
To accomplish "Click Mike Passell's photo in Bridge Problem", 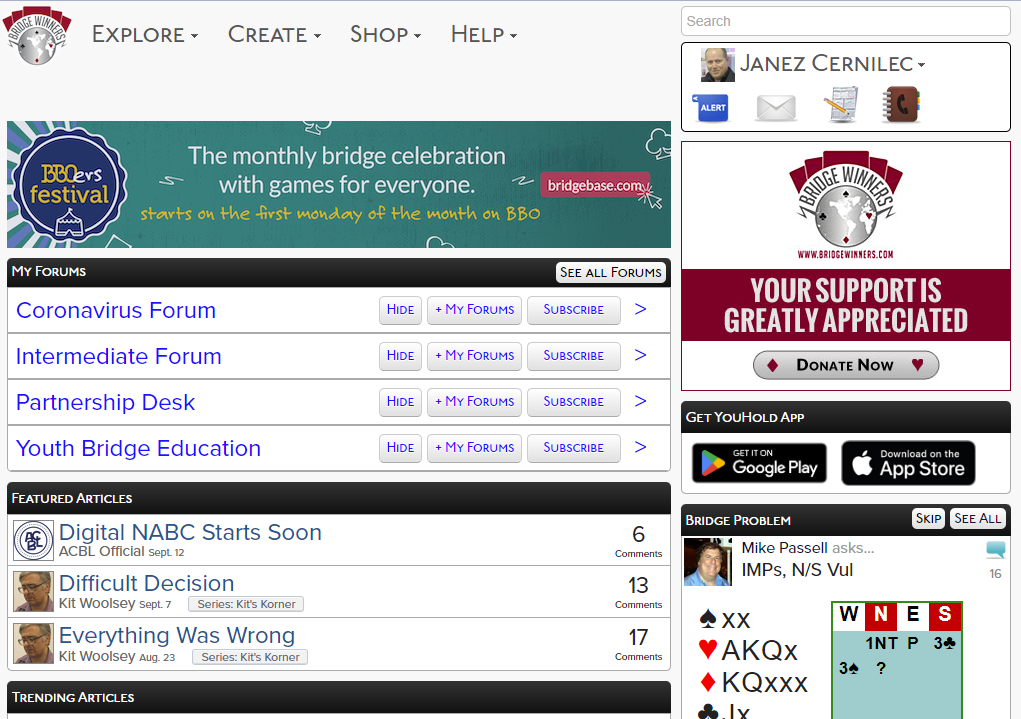I will pyautogui.click(x=708, y=562).
